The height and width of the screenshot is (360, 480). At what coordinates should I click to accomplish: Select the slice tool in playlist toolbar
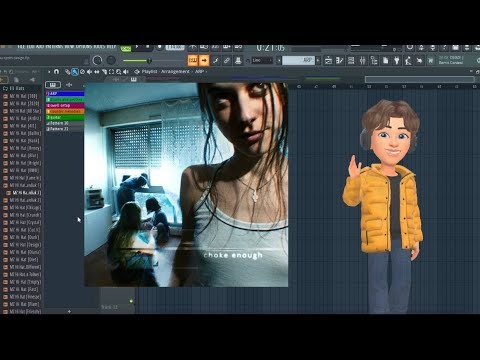tap(104, 72)
